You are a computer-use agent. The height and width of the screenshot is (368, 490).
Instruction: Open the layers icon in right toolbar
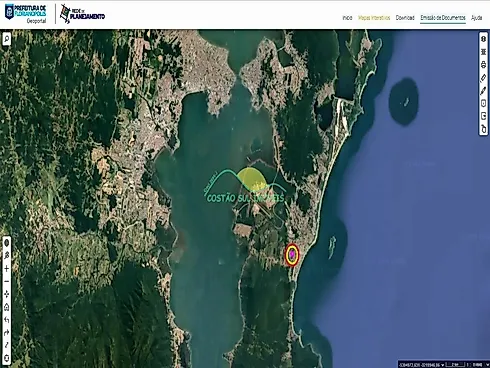coord(484,39)
